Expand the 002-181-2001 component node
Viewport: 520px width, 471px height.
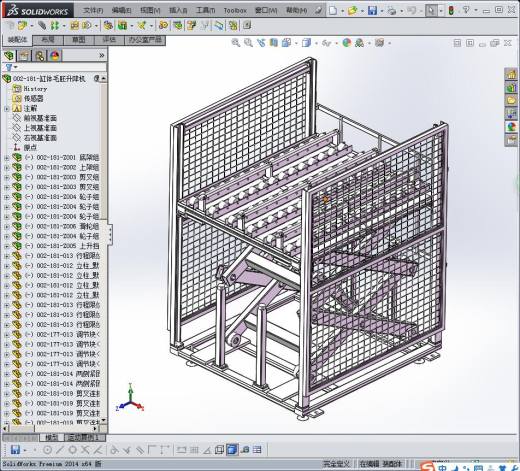[x=7, y=158]
